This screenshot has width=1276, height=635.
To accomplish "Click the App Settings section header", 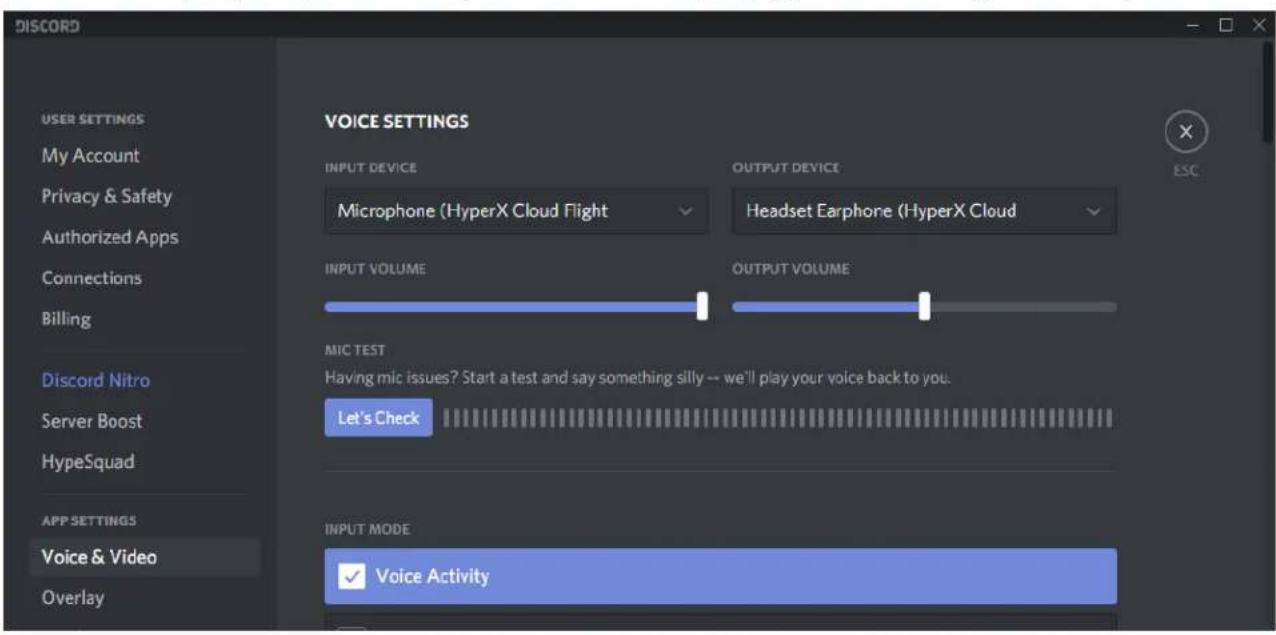I will [x=89, y=520].
